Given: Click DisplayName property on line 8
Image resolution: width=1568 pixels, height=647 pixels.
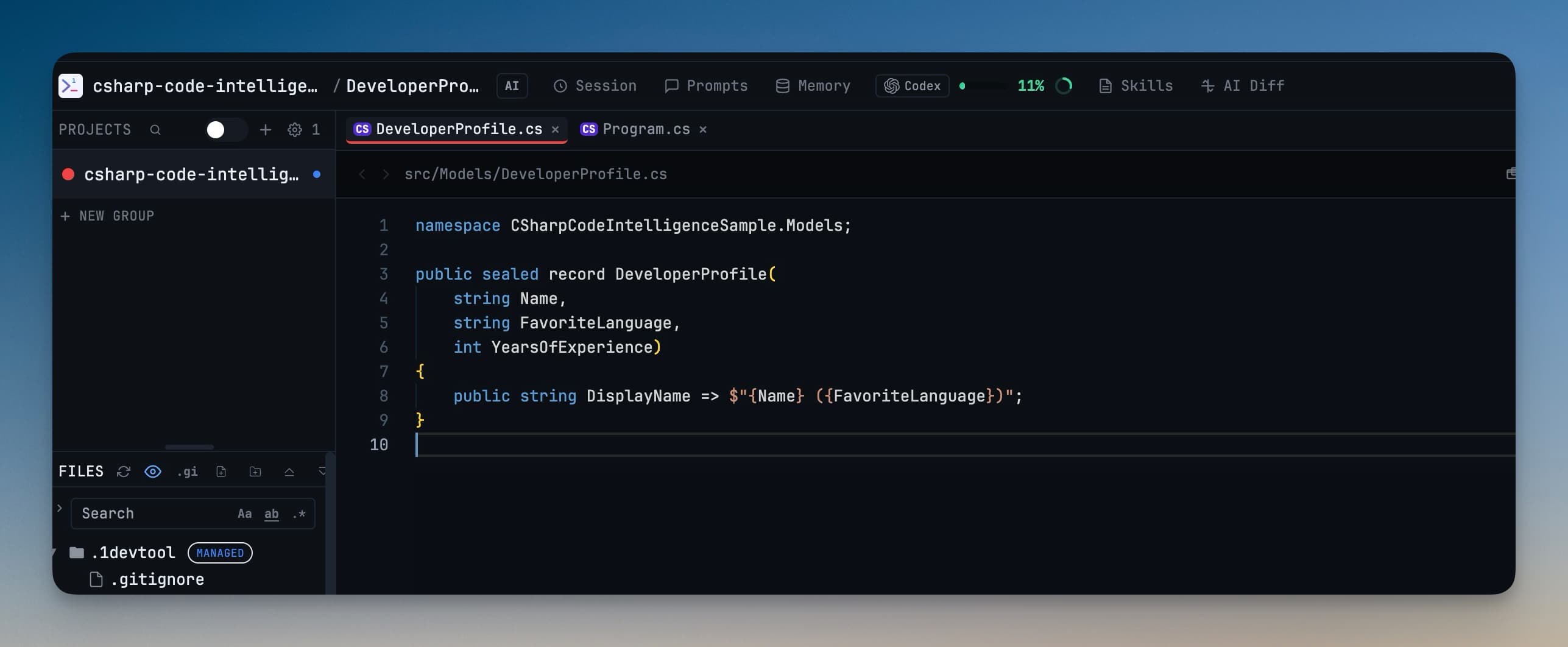Looking at the screenshot, I should click(638, 397).
